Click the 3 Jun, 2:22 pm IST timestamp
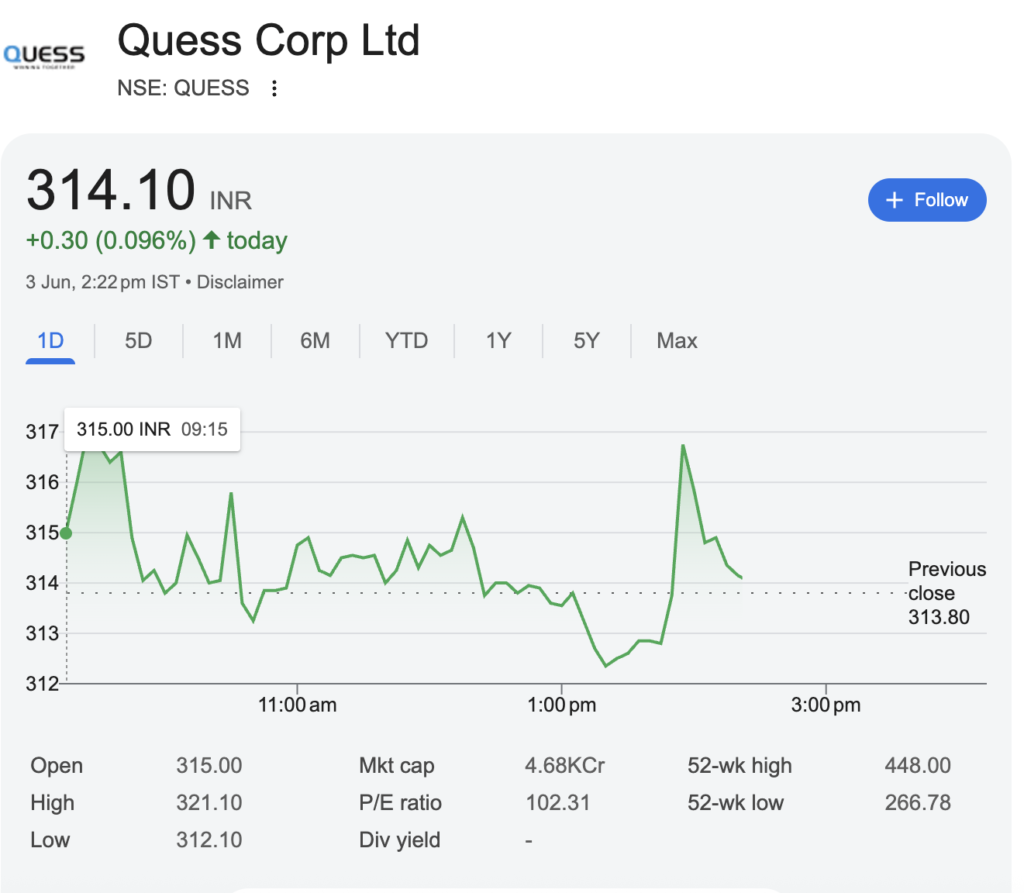The height and width of the screenshot is (893, 1024). (x=103, y=282)
